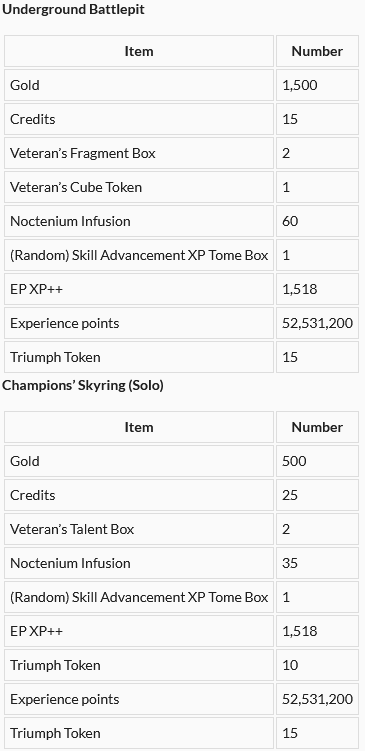Select the second table's Number column header
This screenshot has width=365, height=751.
[x=317, y=427]
